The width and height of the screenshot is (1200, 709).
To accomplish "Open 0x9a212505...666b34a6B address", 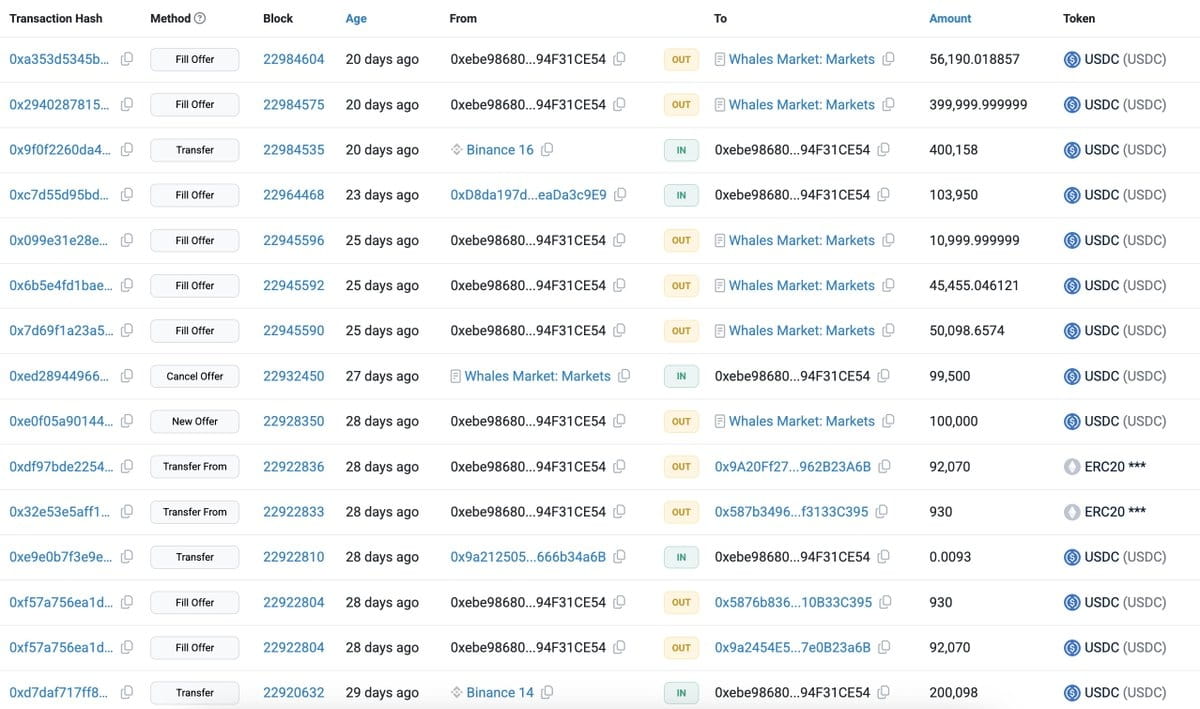I will [x=528, y=557].
